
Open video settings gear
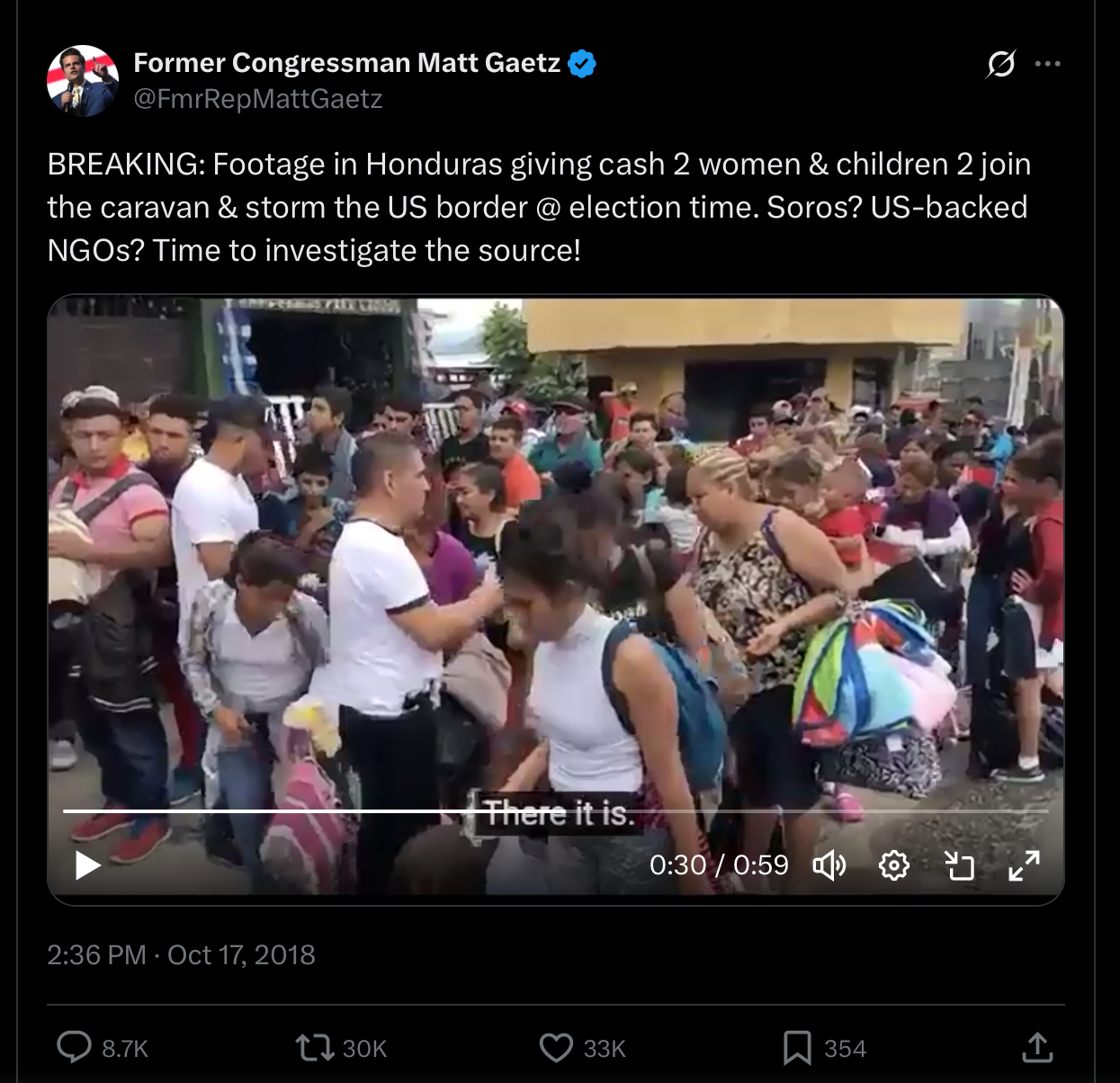(x=893, y=865)
